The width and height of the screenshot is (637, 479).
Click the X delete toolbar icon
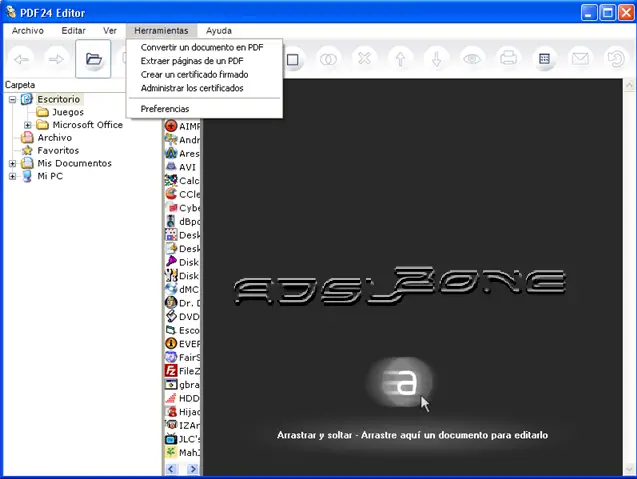[x=364, y=59]
